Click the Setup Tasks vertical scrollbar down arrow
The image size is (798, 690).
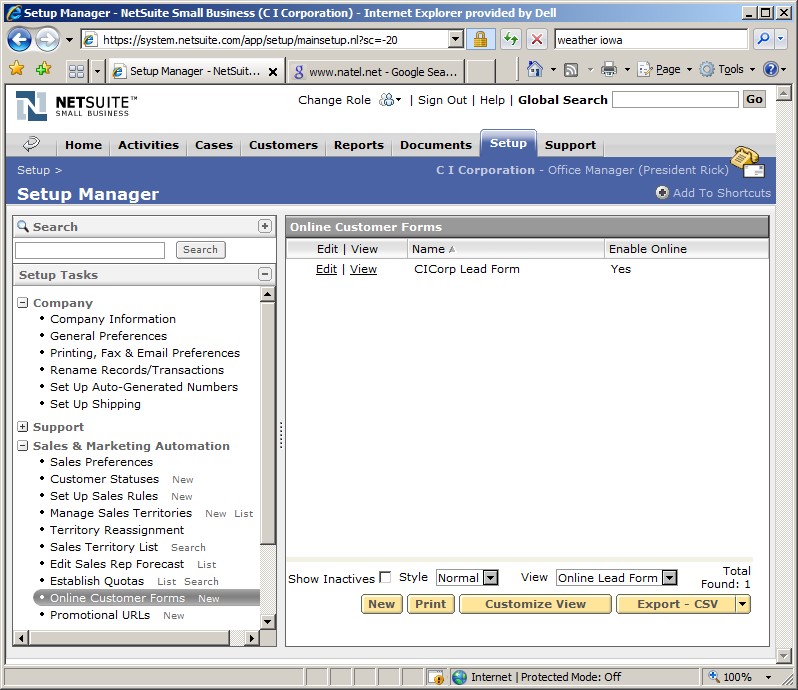268,621
